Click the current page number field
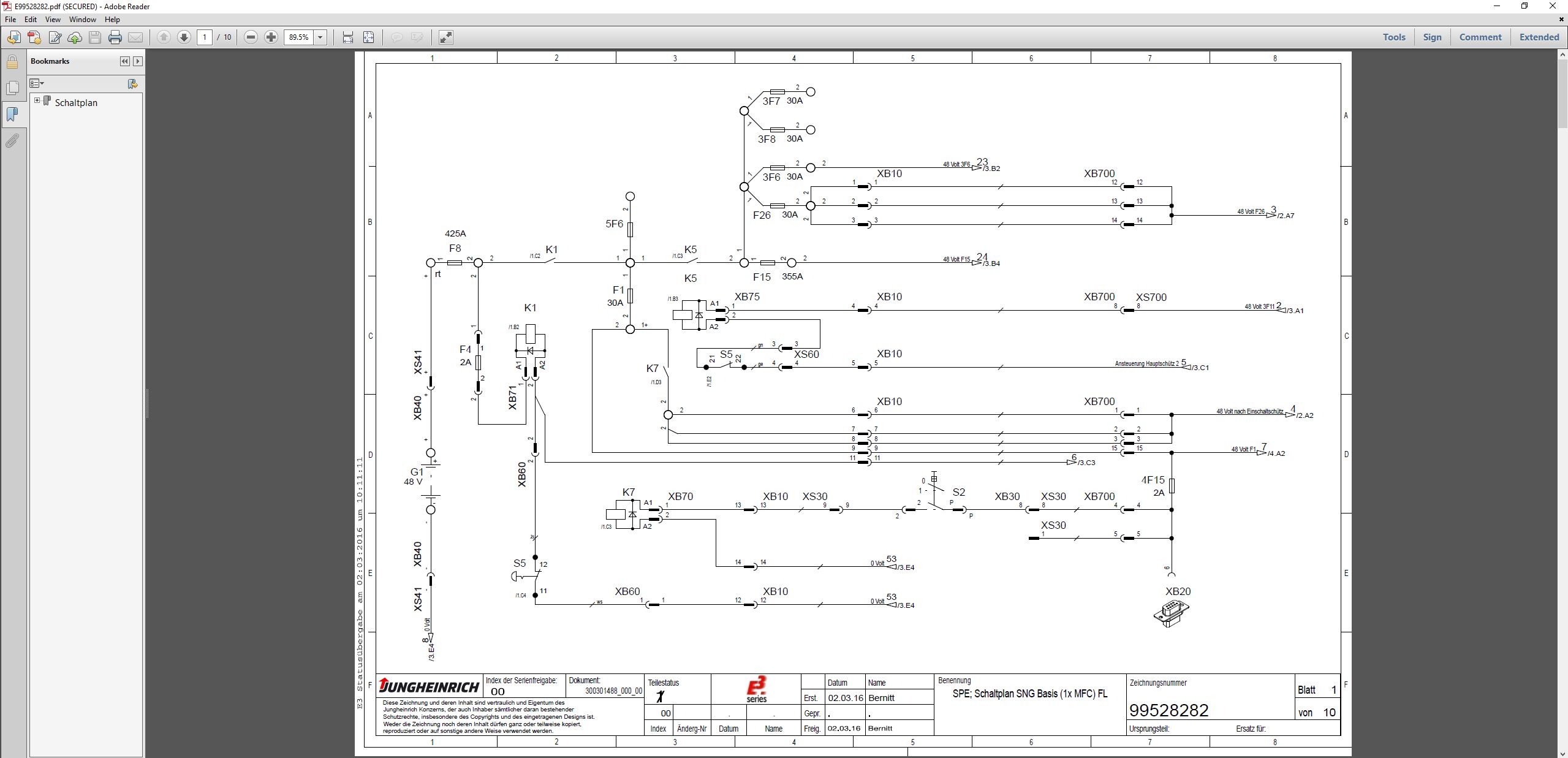1568x758 pixels. point(205,37)
